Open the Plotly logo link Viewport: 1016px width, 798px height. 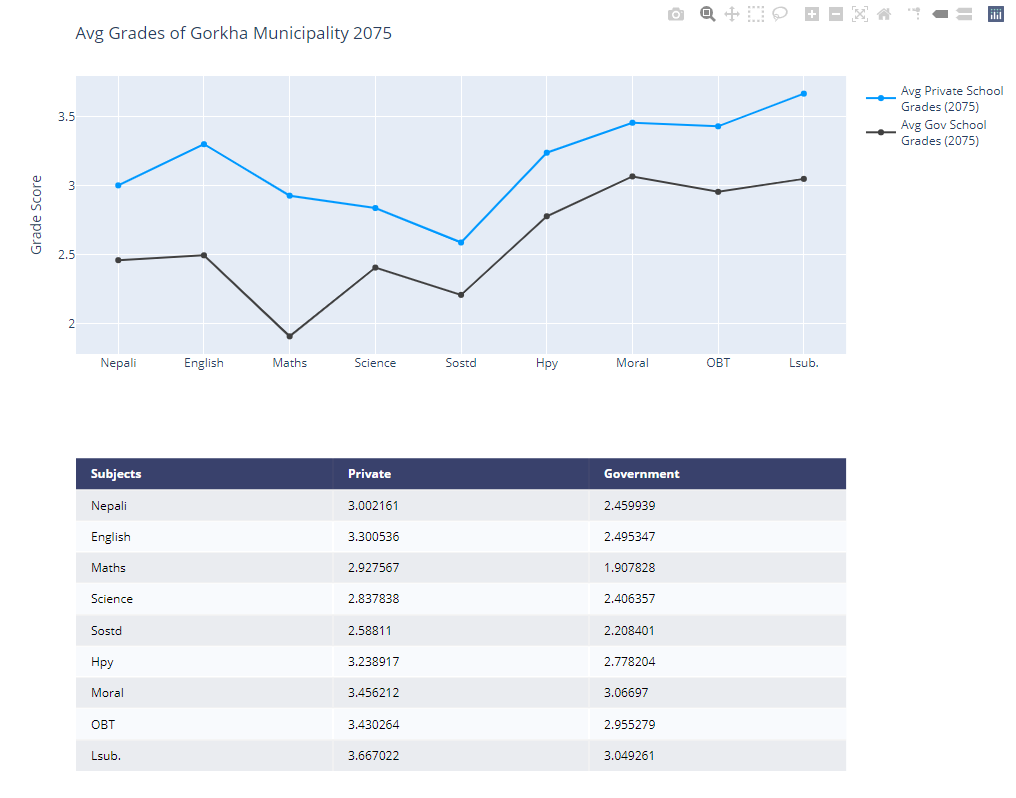point(996,14)
